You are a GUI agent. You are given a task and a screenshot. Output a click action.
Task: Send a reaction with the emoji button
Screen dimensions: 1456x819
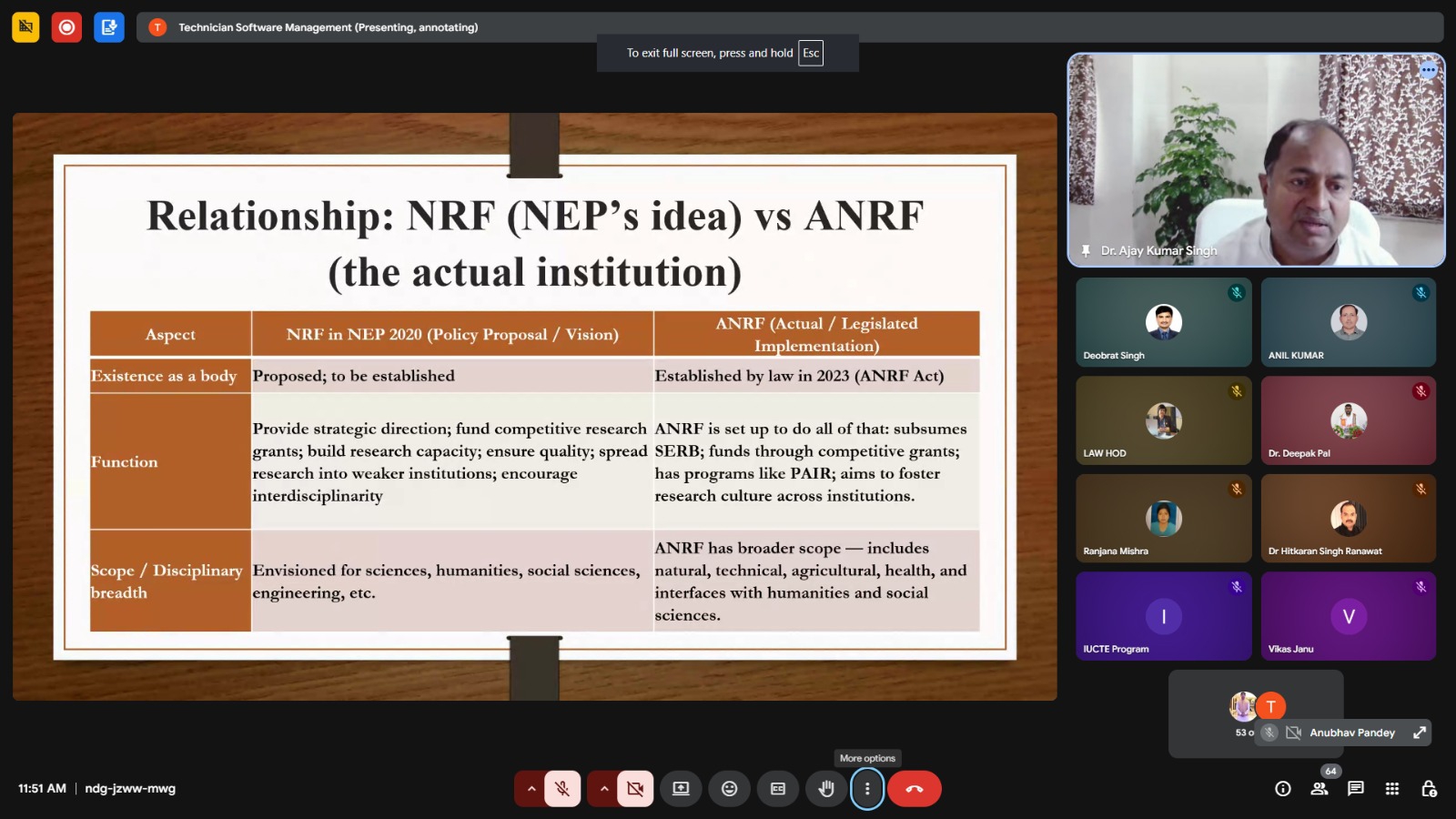pyautogui.click(x=729, y=789)
